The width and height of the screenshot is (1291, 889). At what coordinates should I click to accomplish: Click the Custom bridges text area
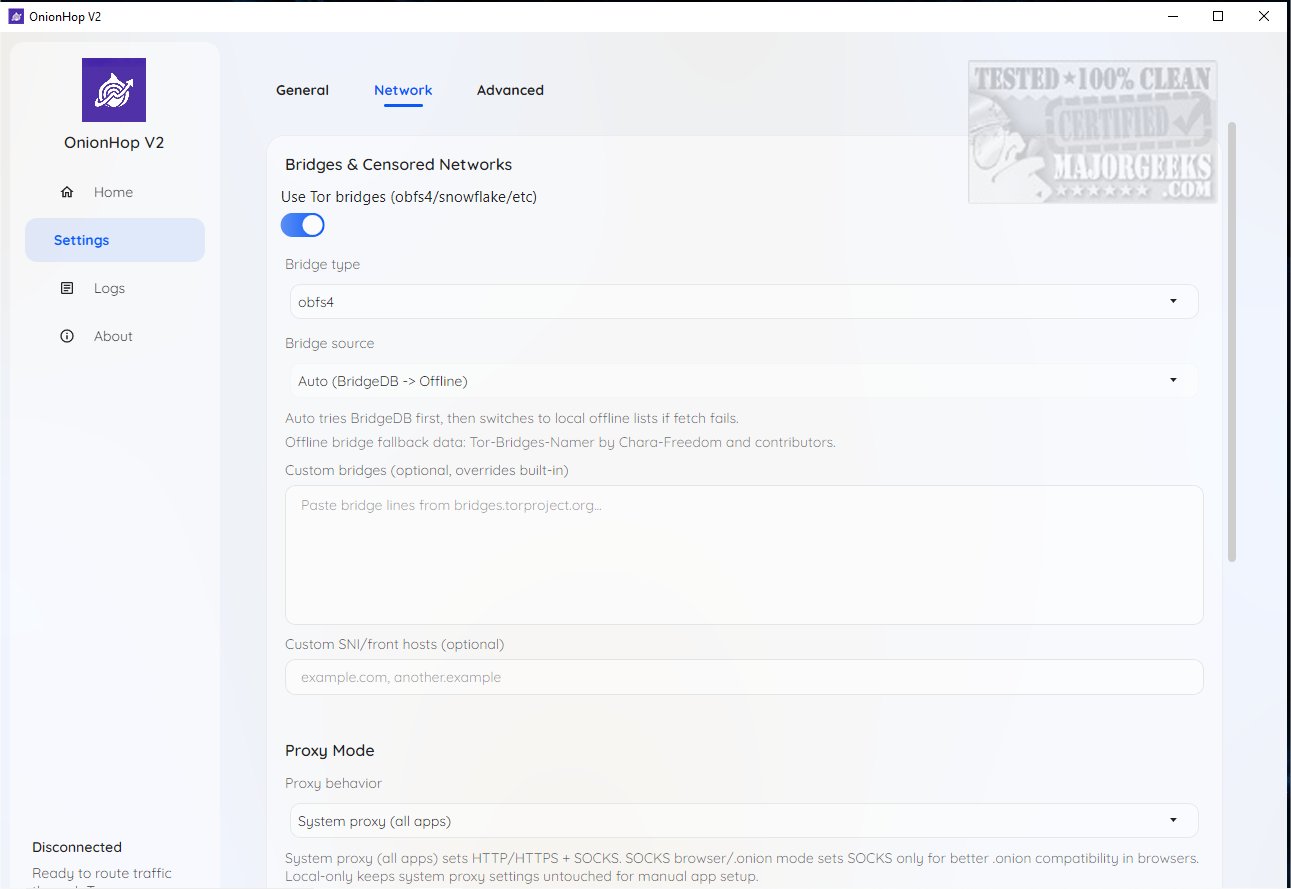click(743, 555)
